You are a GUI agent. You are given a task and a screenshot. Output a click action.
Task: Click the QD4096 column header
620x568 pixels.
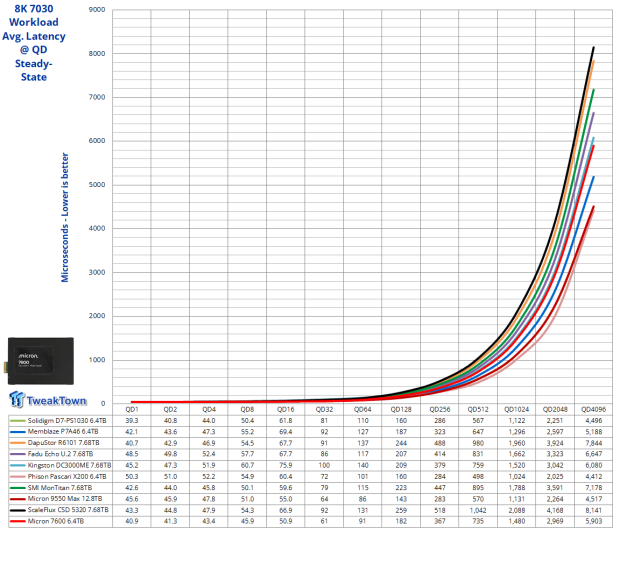pyautogui.click(x=594, y=409)
